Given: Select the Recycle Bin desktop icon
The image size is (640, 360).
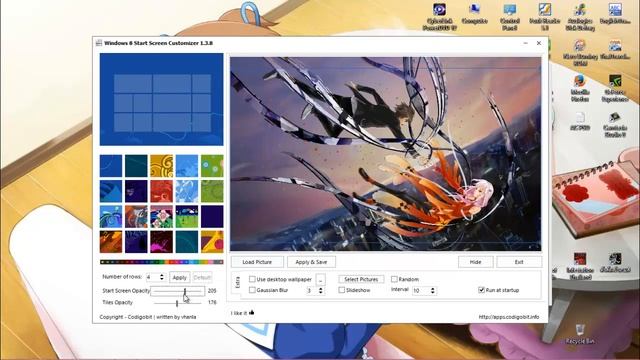Looking at the screenshot, I should point(580,335).
